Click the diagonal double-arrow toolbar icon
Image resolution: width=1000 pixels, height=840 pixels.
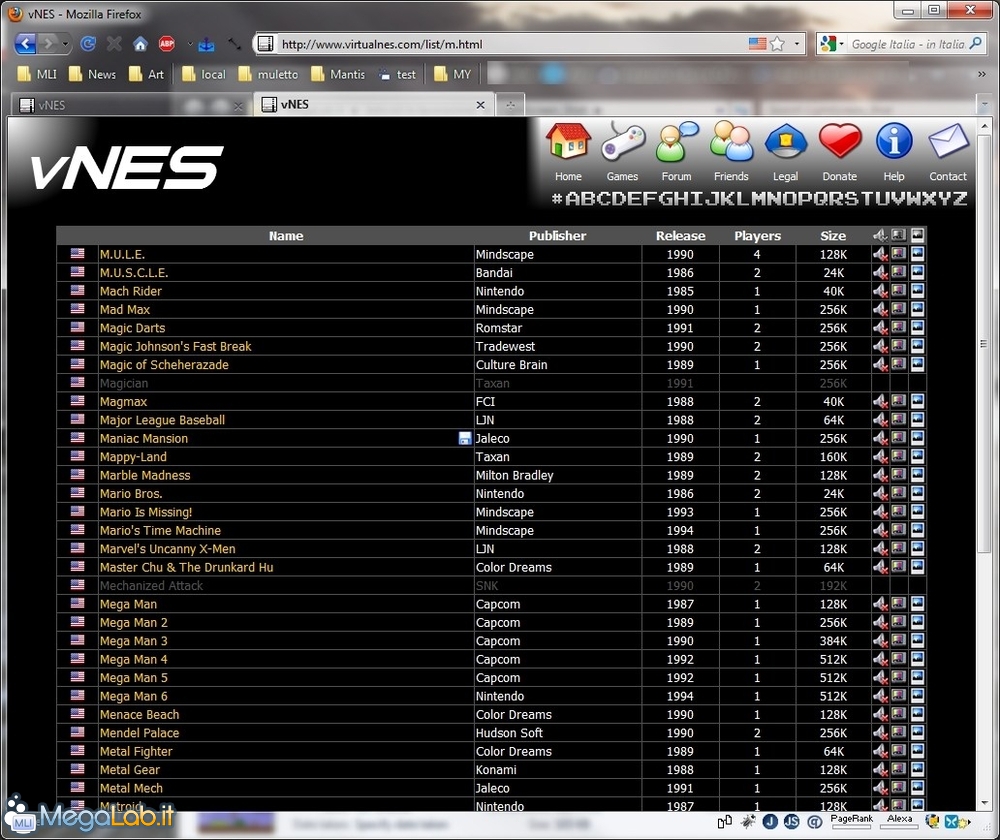coord(235,43)
